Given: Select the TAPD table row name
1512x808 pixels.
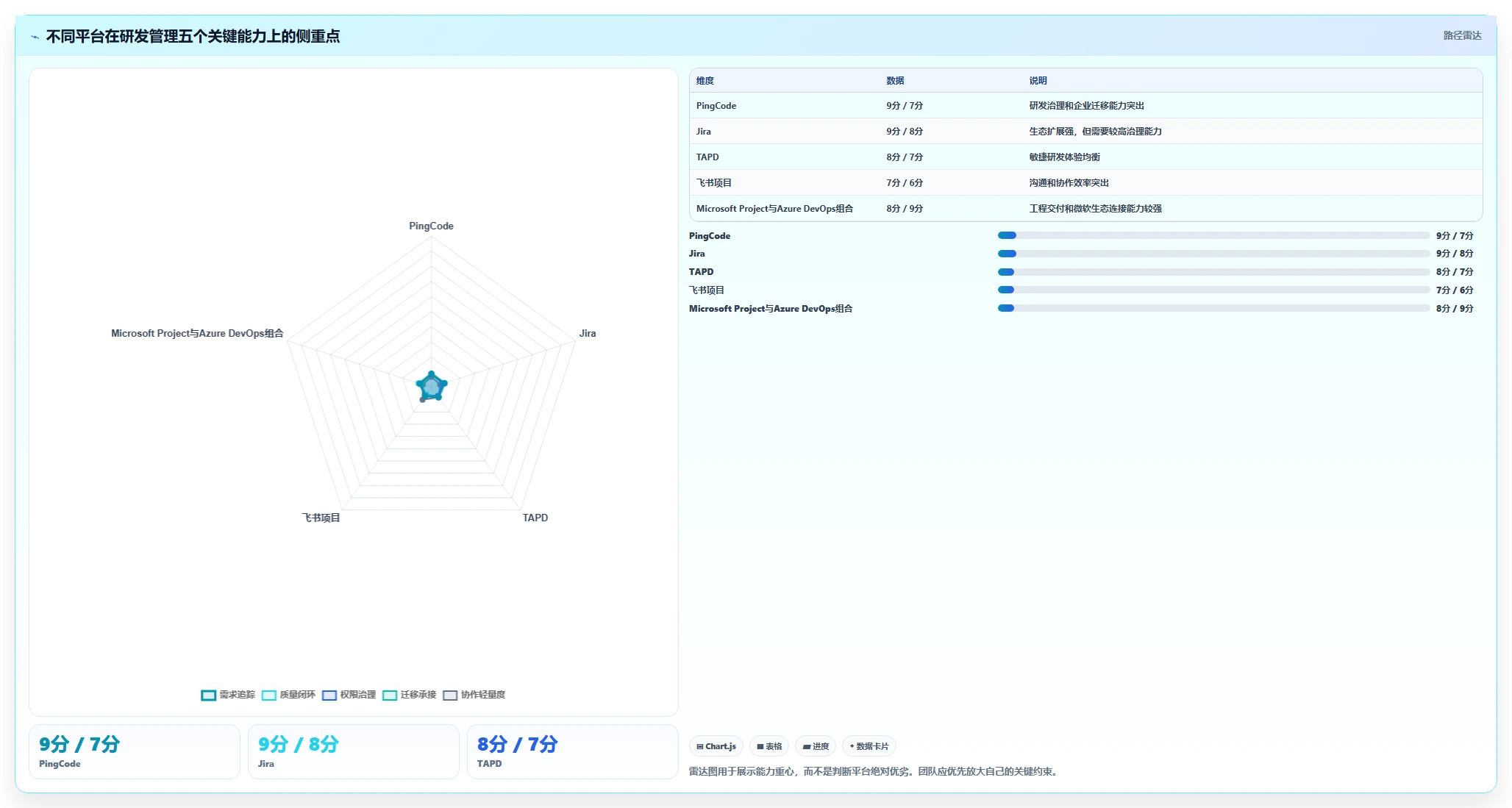Looking at the screenshot, I should [707, 157].
